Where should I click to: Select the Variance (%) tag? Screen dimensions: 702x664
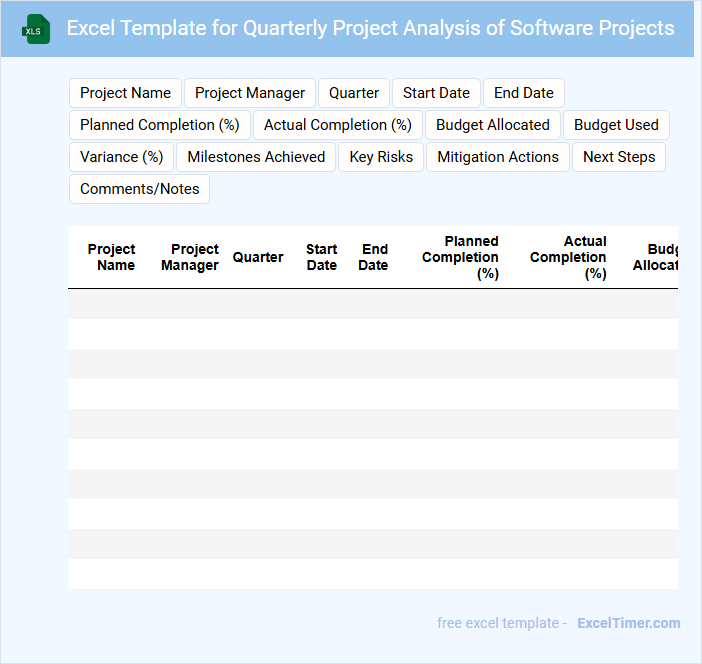pos(122,157)
